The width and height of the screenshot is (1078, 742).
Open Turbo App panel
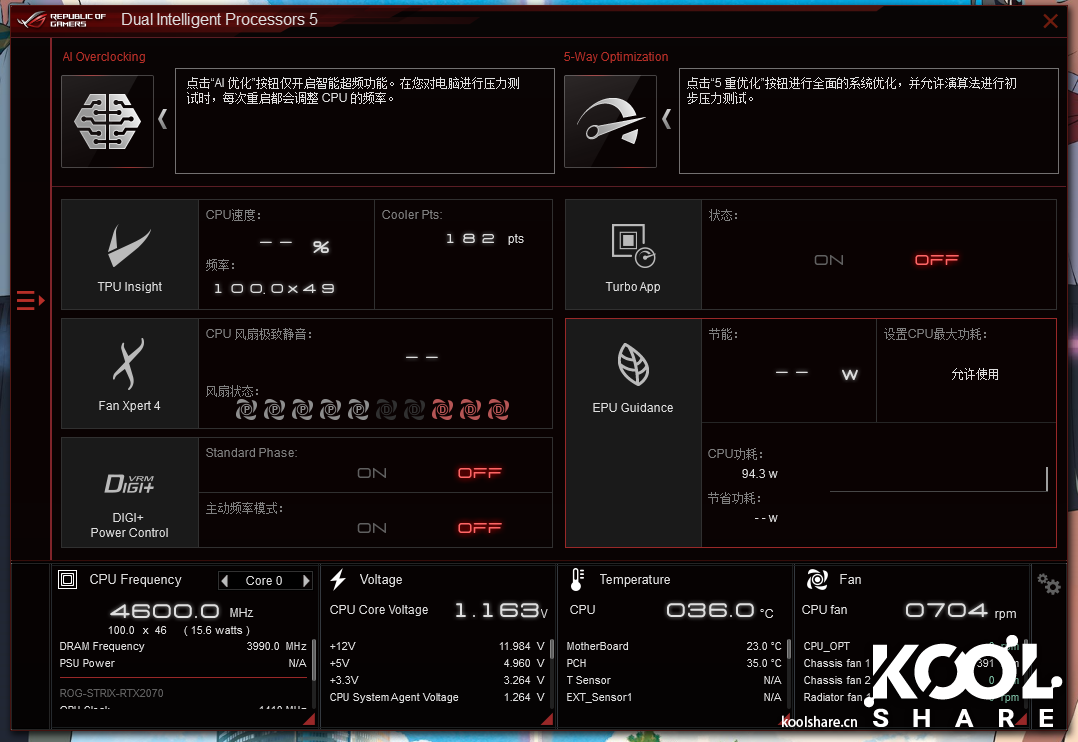[x=633, y=254]
